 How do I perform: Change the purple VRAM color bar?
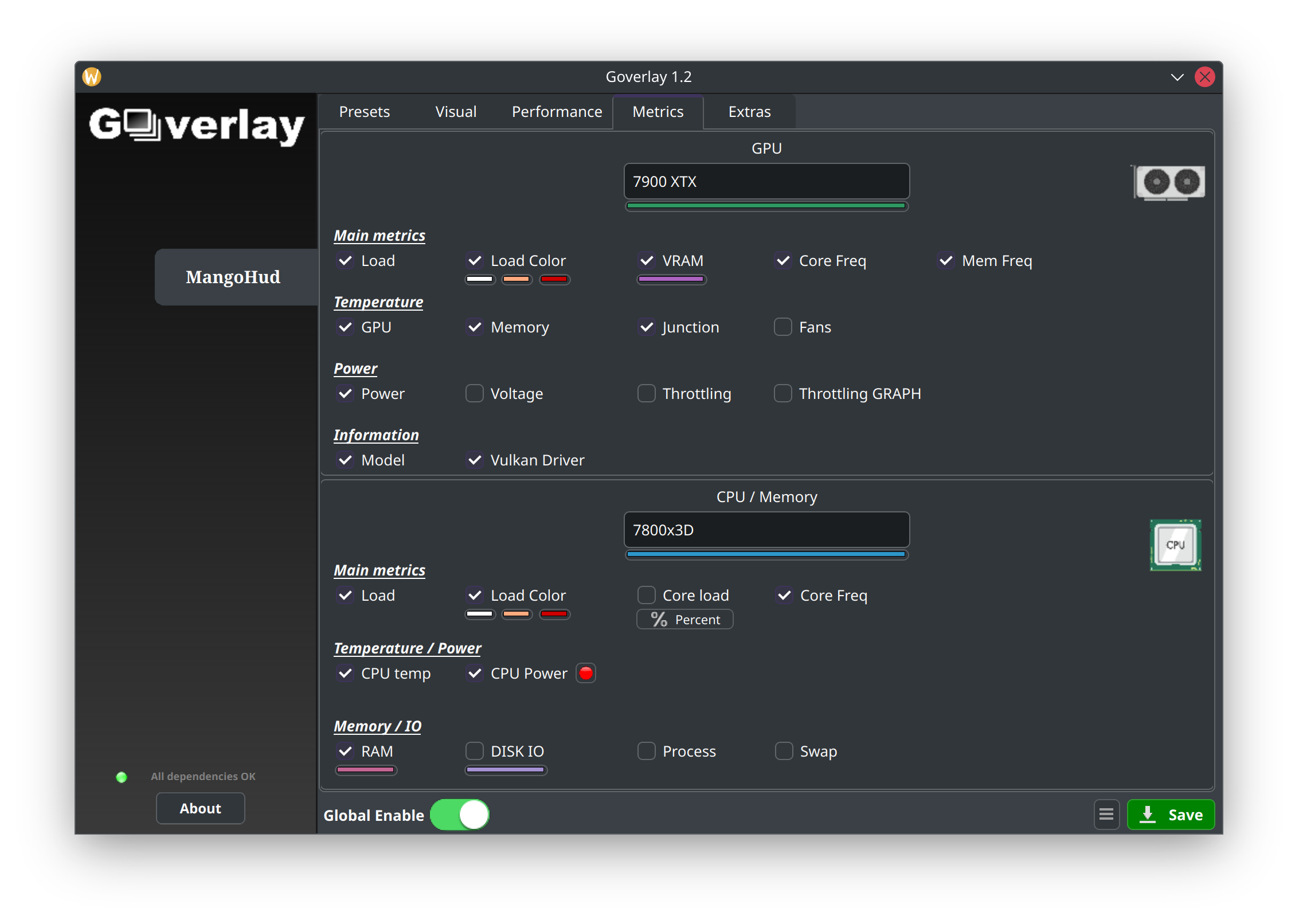(671, 280)
